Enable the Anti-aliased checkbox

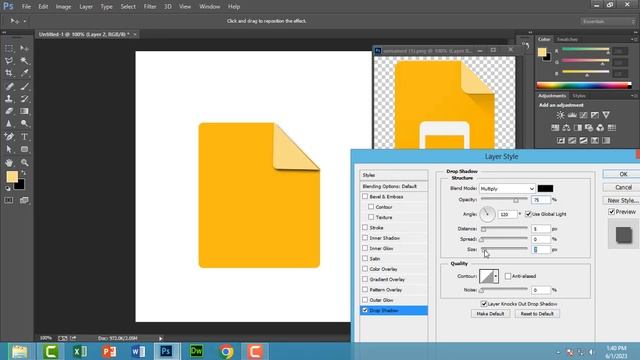click(508, 276)
